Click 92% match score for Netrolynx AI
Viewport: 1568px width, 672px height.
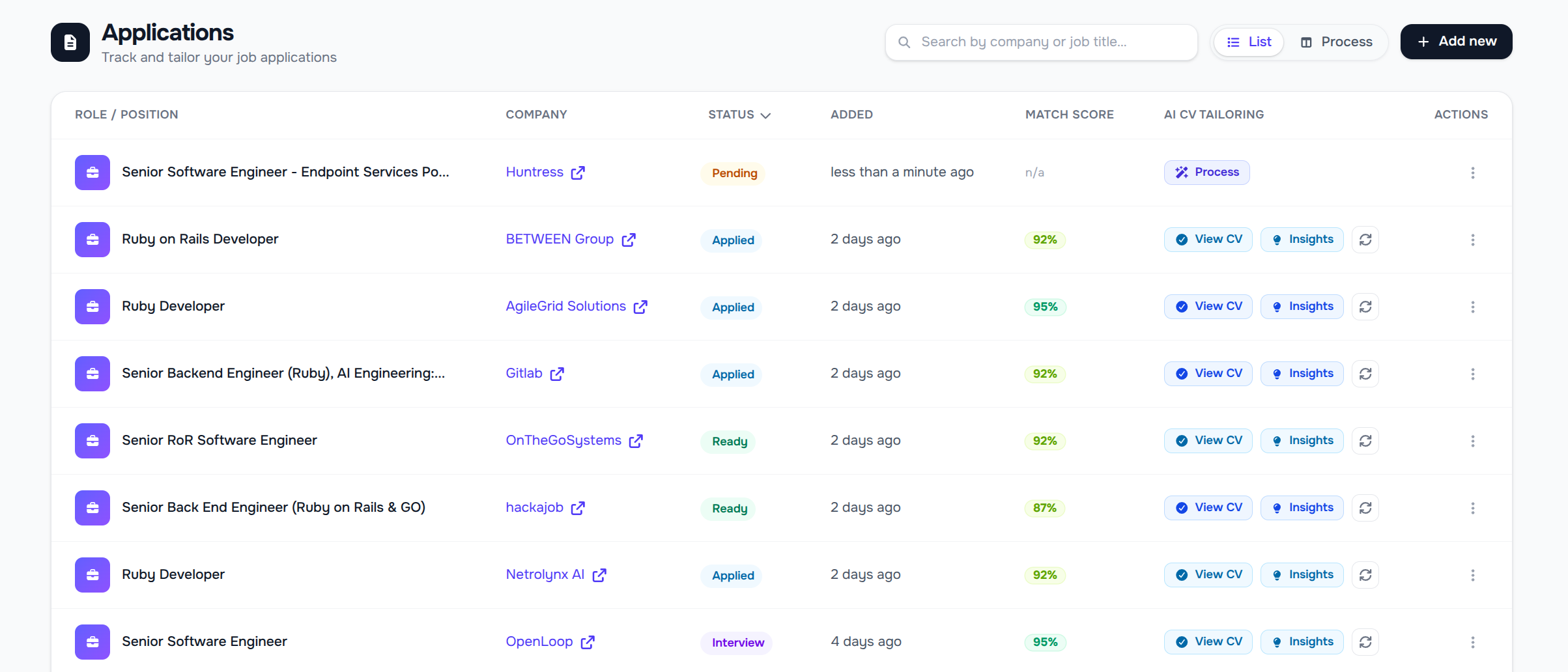[x=1045, y=576]
